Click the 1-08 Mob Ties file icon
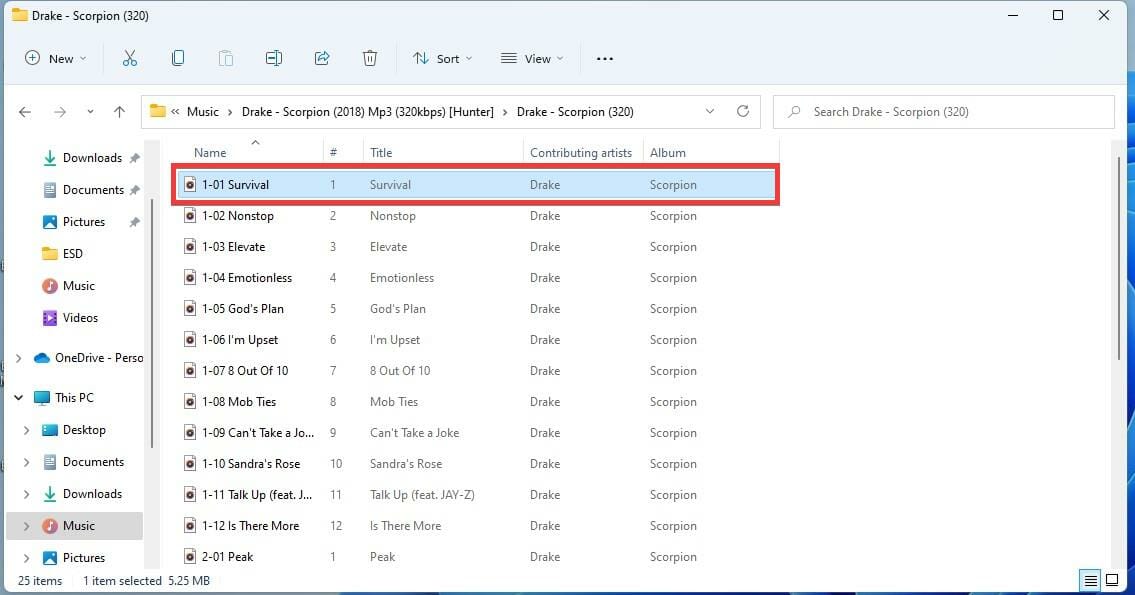Image resolution: width=1135 pixels, height=595 pixels. point(190,402)
